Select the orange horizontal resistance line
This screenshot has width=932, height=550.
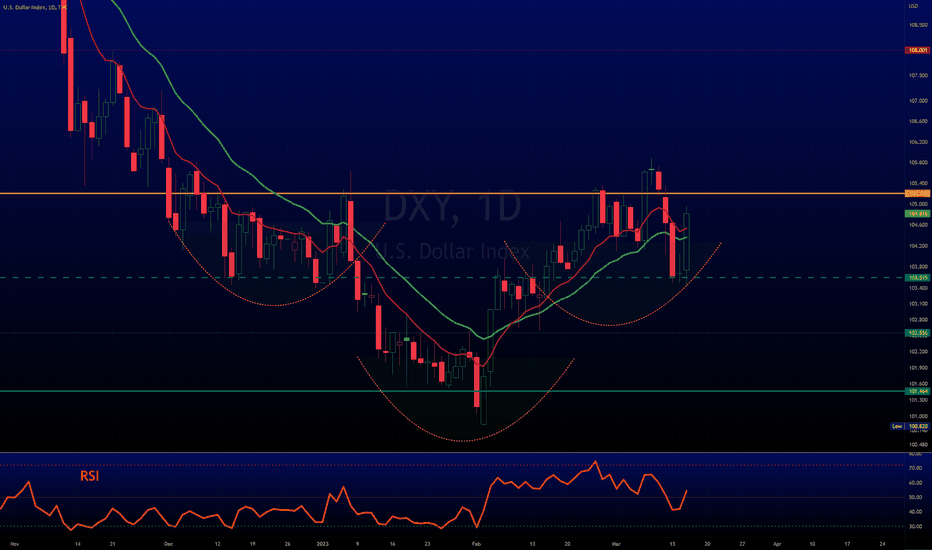point(452,193)
